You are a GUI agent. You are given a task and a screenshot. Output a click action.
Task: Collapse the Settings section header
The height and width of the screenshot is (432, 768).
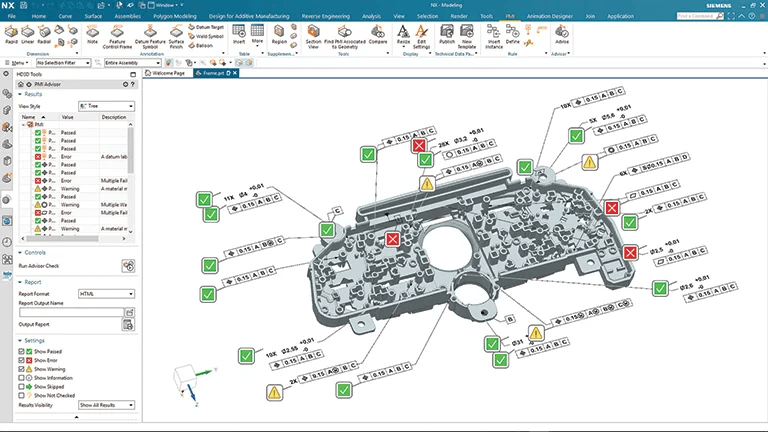coord(33,340)
